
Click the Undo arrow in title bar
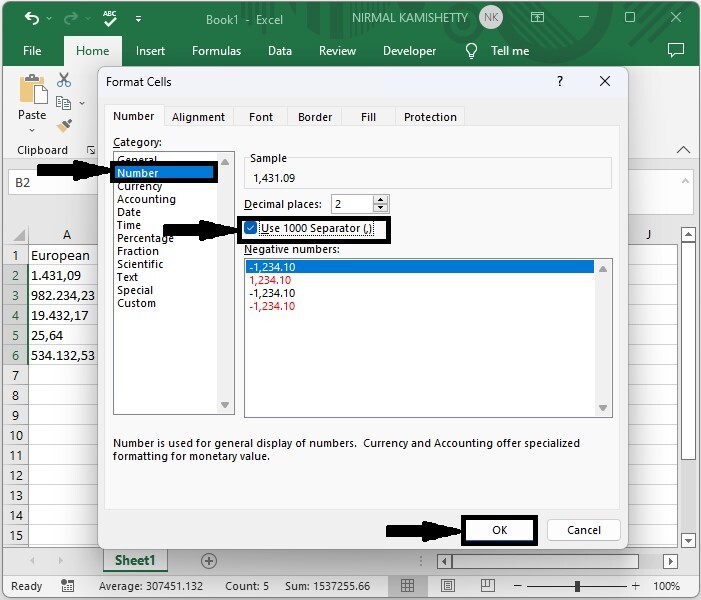click(x=32, y=18)
